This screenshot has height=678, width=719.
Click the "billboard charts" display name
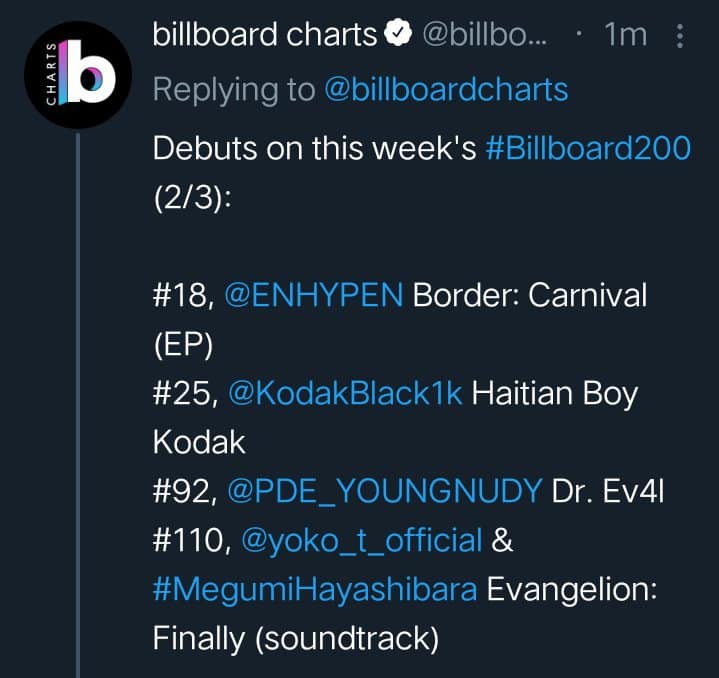coord(264,36)
